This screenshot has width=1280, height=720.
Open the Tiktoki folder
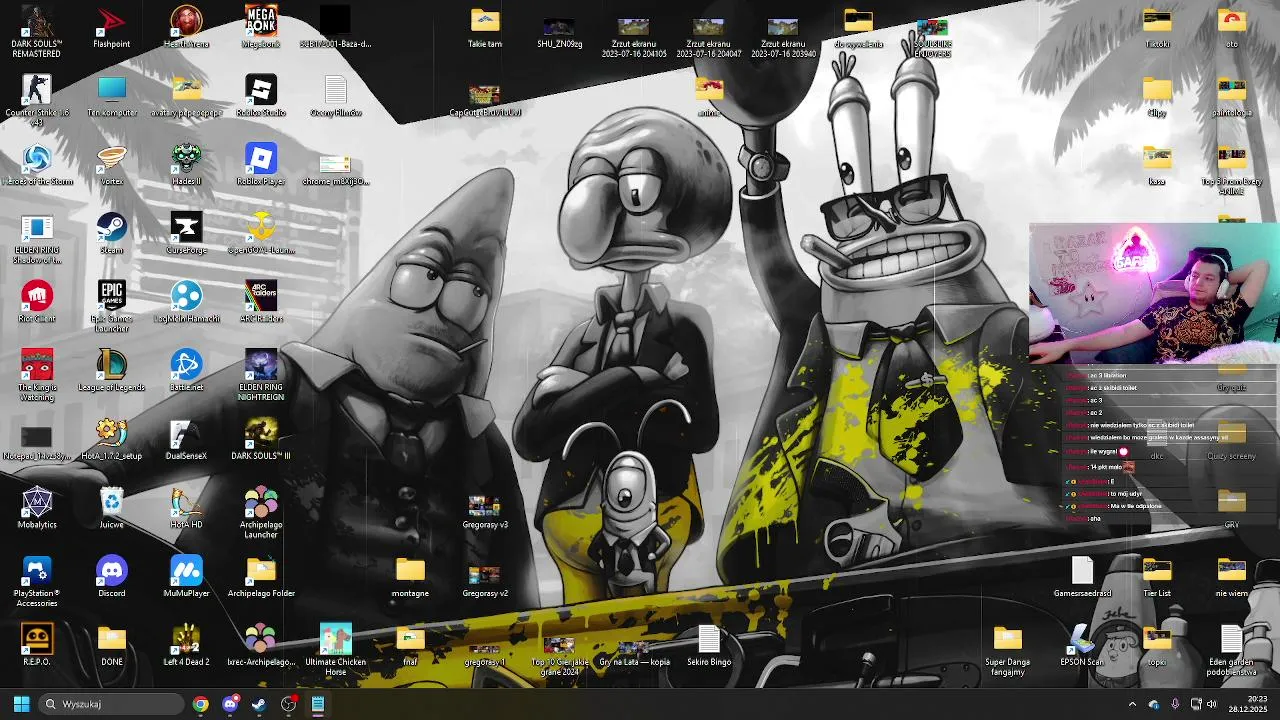[1157, 27]
